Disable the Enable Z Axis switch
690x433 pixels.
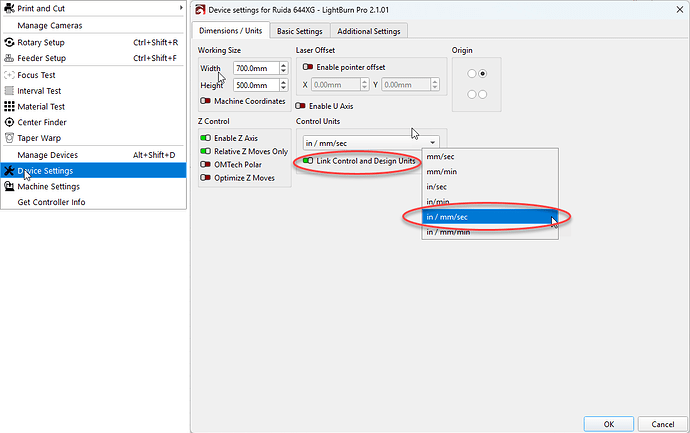pos(205,138)
